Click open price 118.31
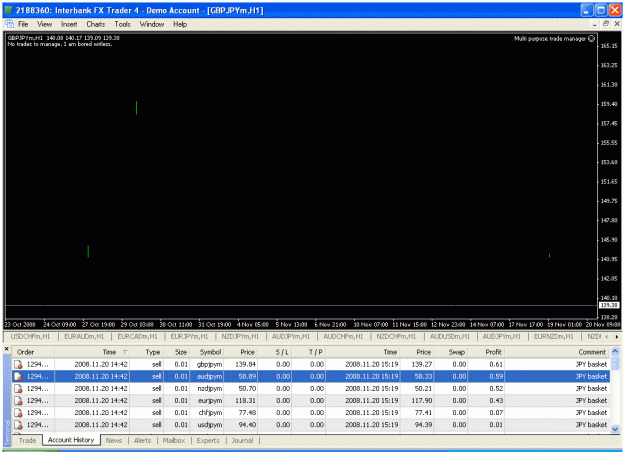This screenshot has height=452, width=625. pyautogui.click(x=247, y=401)
